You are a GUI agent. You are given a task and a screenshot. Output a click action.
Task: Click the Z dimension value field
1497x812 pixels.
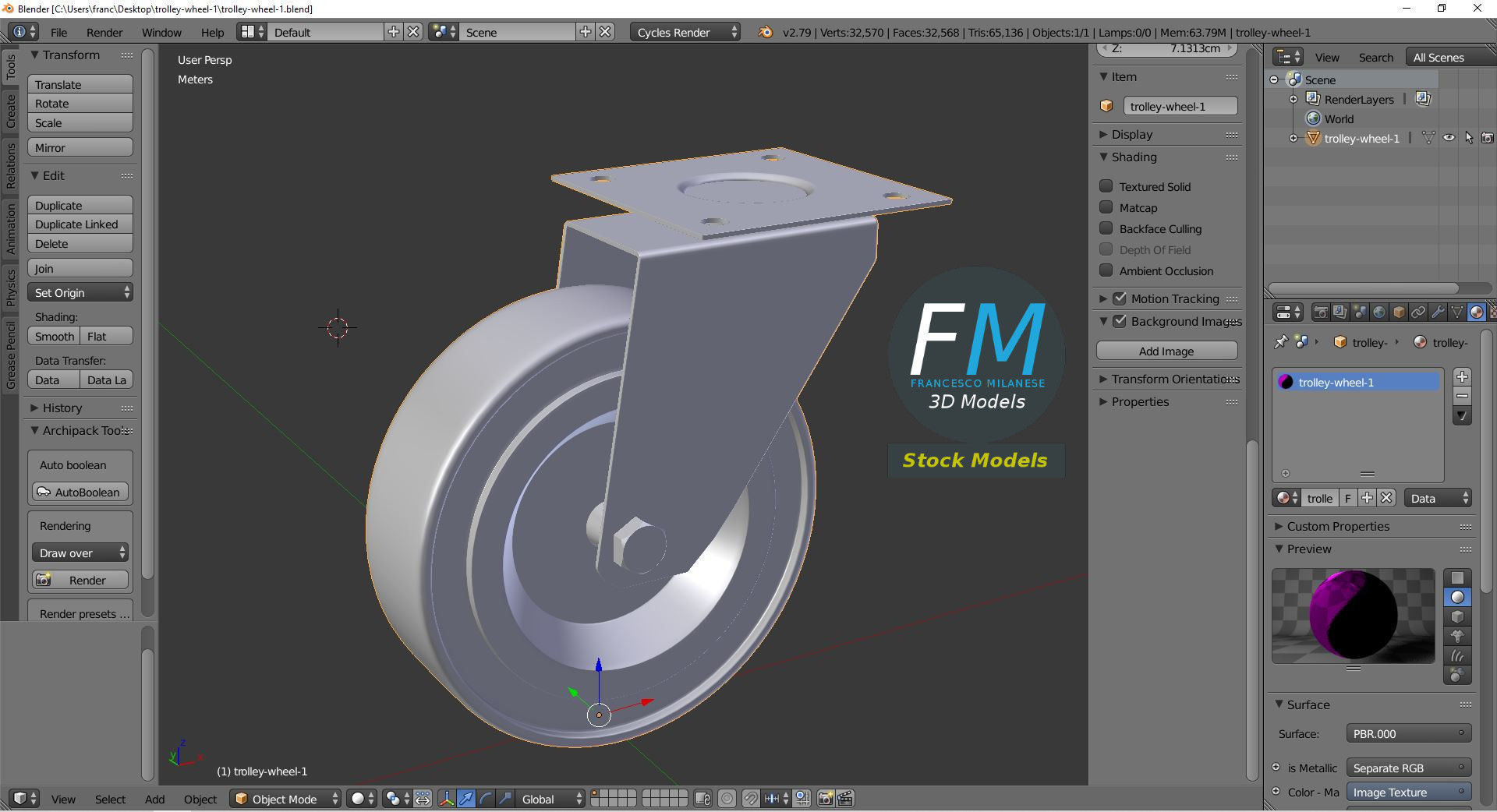coord(1166,48)
